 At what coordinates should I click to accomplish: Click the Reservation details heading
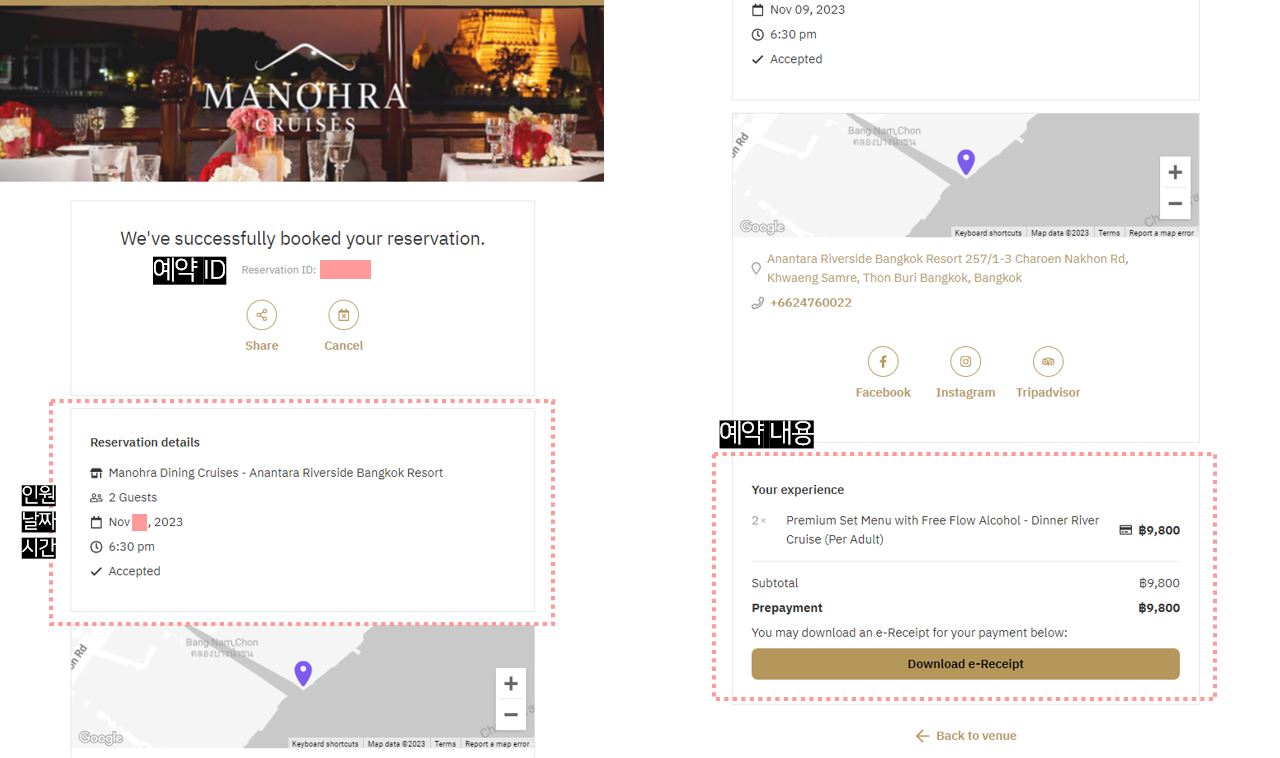[145, 442]
